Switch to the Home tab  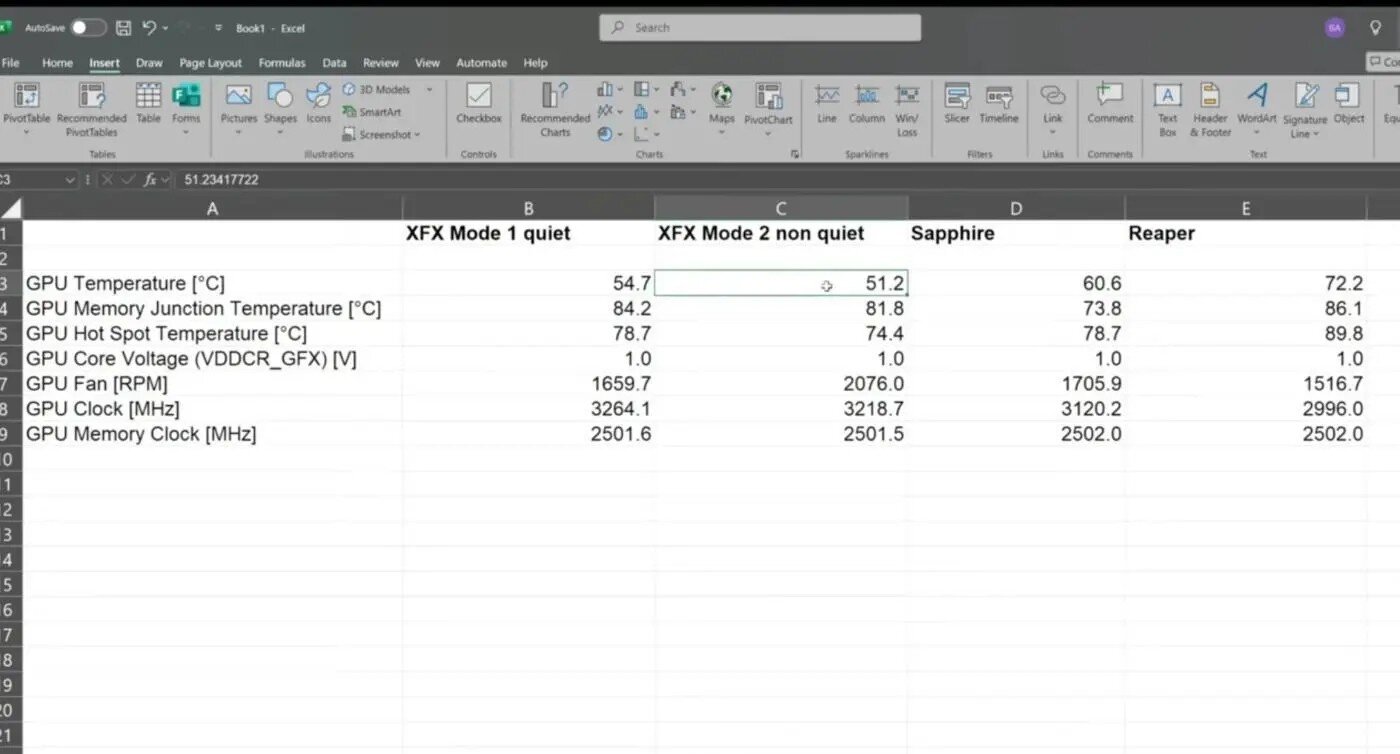(x=57, y=63)
